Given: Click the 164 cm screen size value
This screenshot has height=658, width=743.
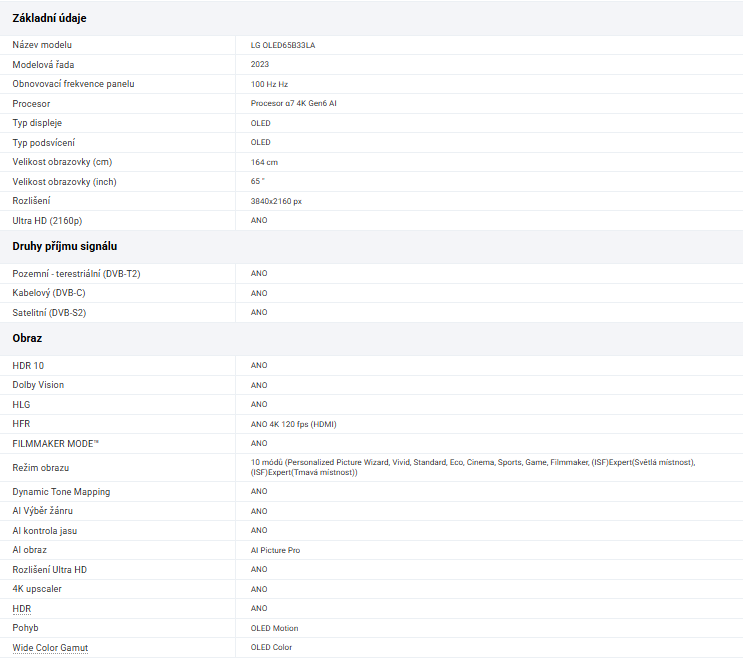Looking at the screenshot, I should [x=264, y=162].
